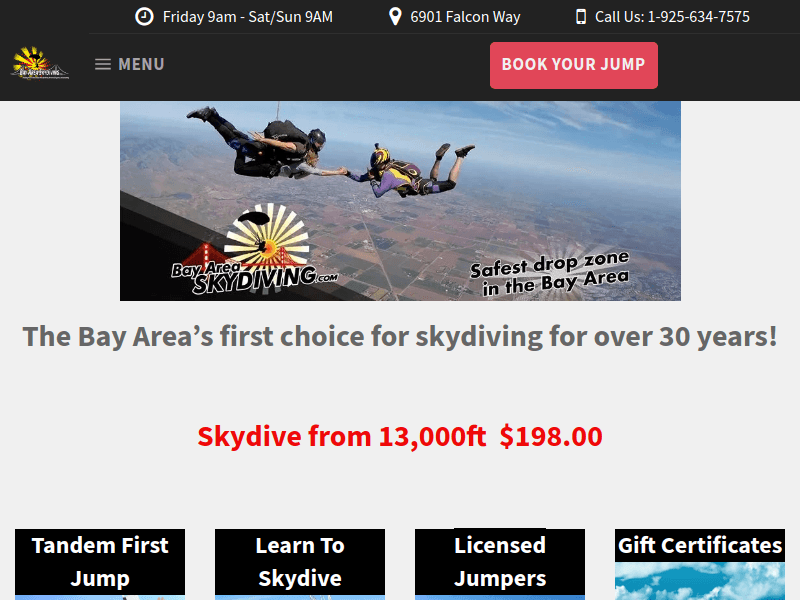
Task: Open the MENU navigation
Action: pyautogui.click(x=130, y=64)
